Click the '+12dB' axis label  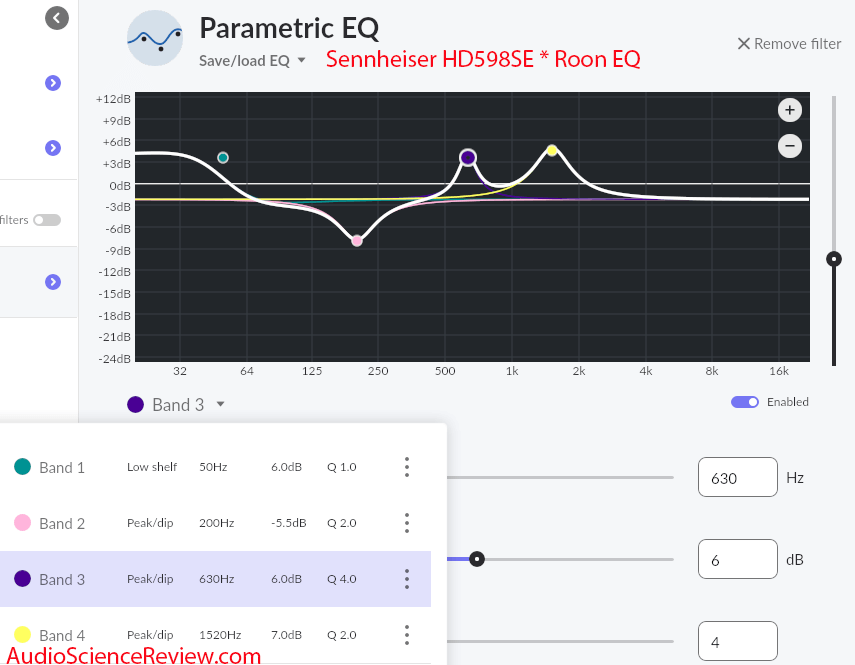click(x=113, y=99)
